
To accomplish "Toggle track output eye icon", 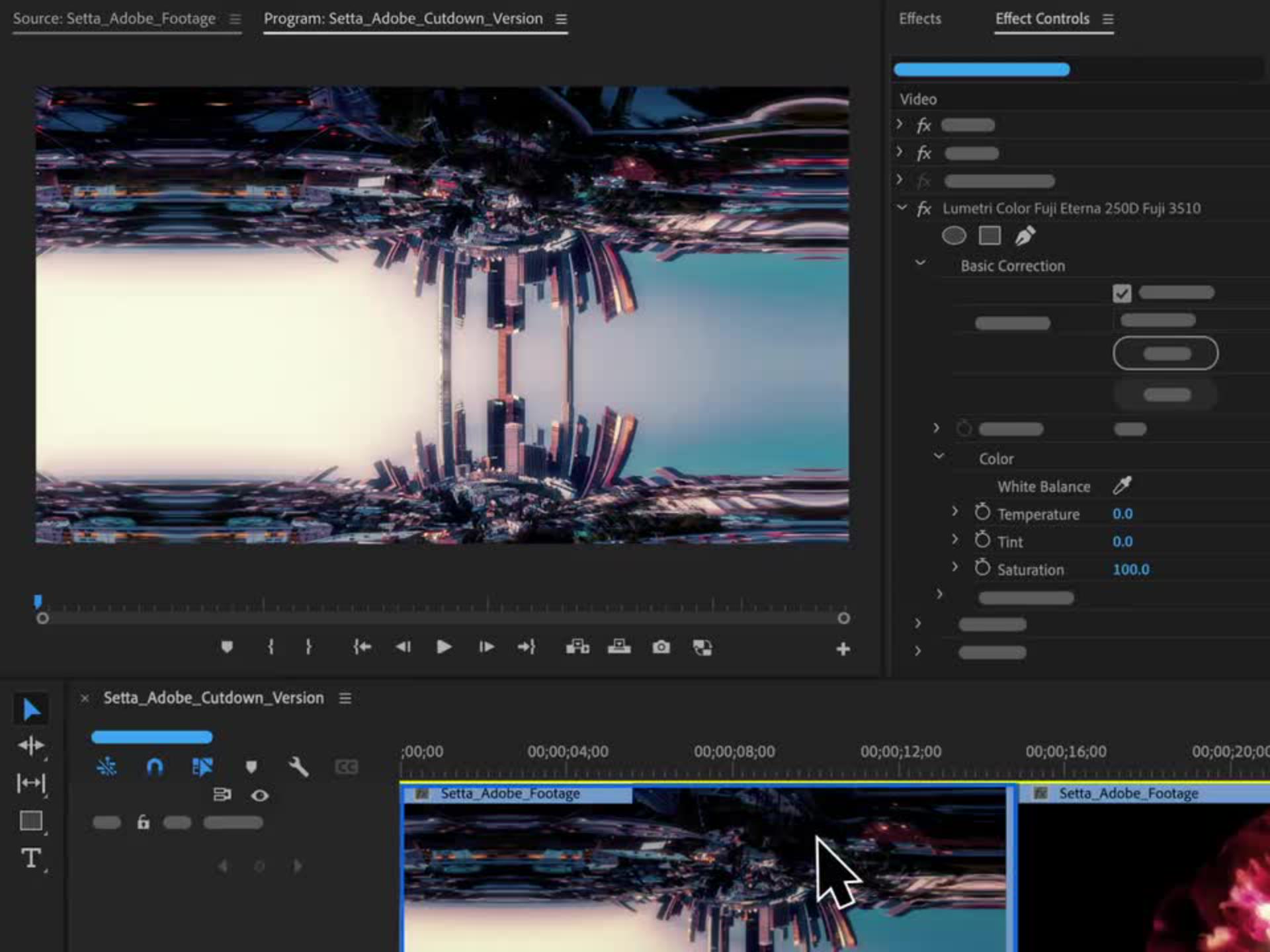I will [x=259, y=795].
